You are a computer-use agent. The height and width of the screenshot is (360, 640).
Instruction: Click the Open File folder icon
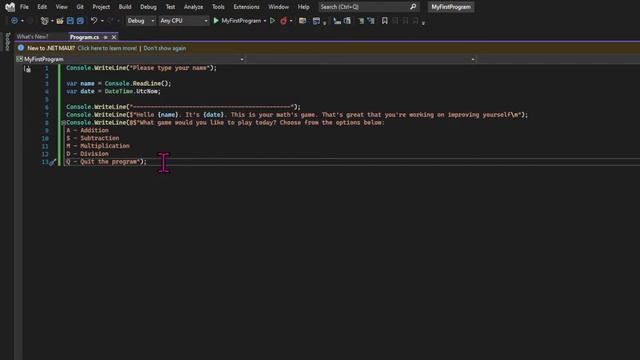coord(60,21)
